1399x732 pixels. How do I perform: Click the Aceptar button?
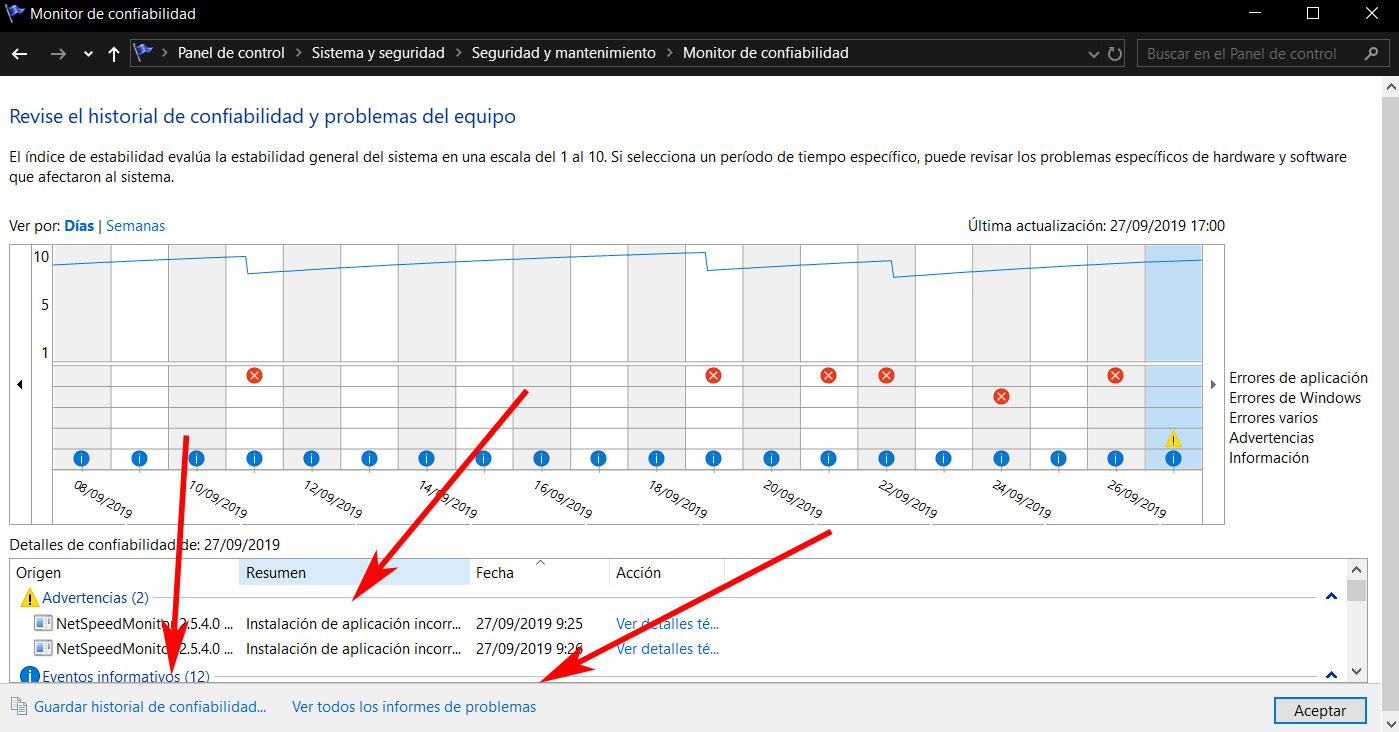pyautogui.click(x=1320, y=710)
